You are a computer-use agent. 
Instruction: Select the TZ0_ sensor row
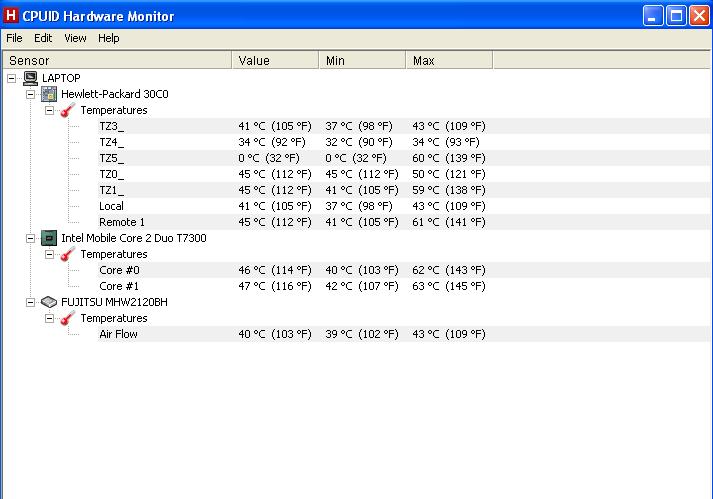(x=403, y=174)
